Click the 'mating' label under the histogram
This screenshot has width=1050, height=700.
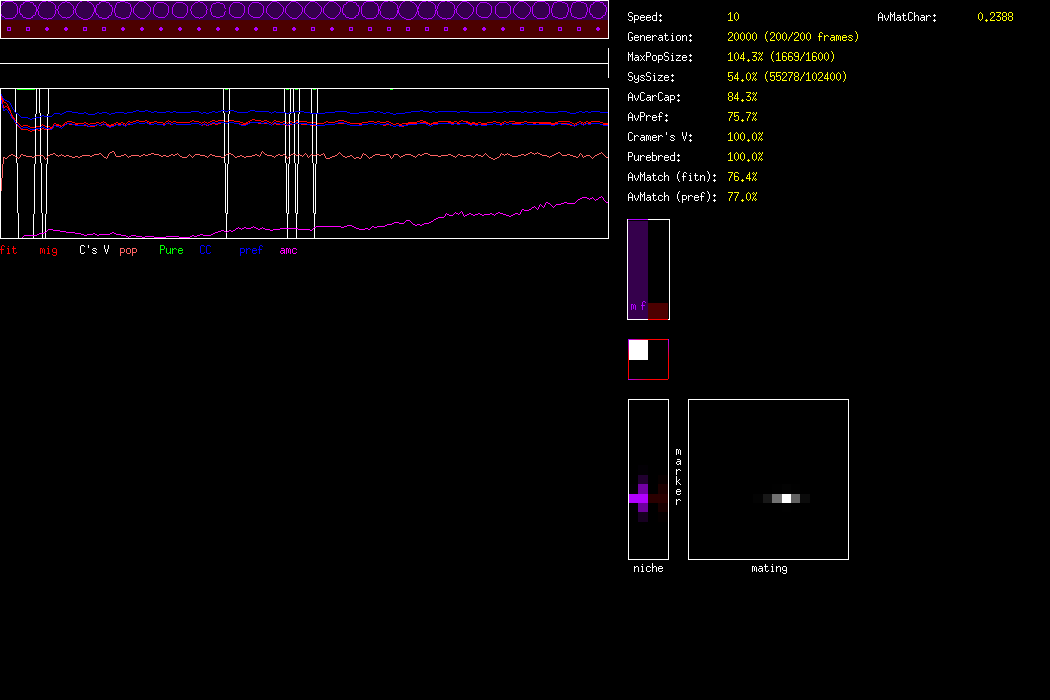[x=768, y=568]
